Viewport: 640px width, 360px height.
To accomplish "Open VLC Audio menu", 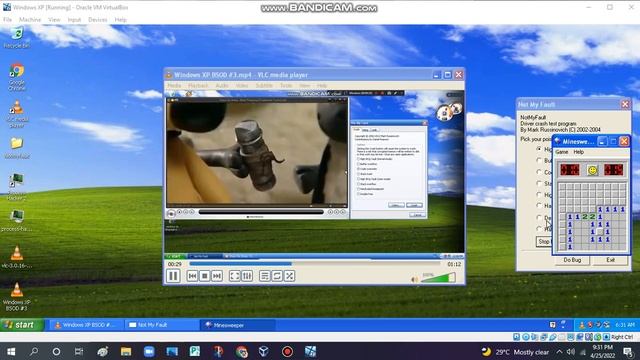I will point(222,86).
